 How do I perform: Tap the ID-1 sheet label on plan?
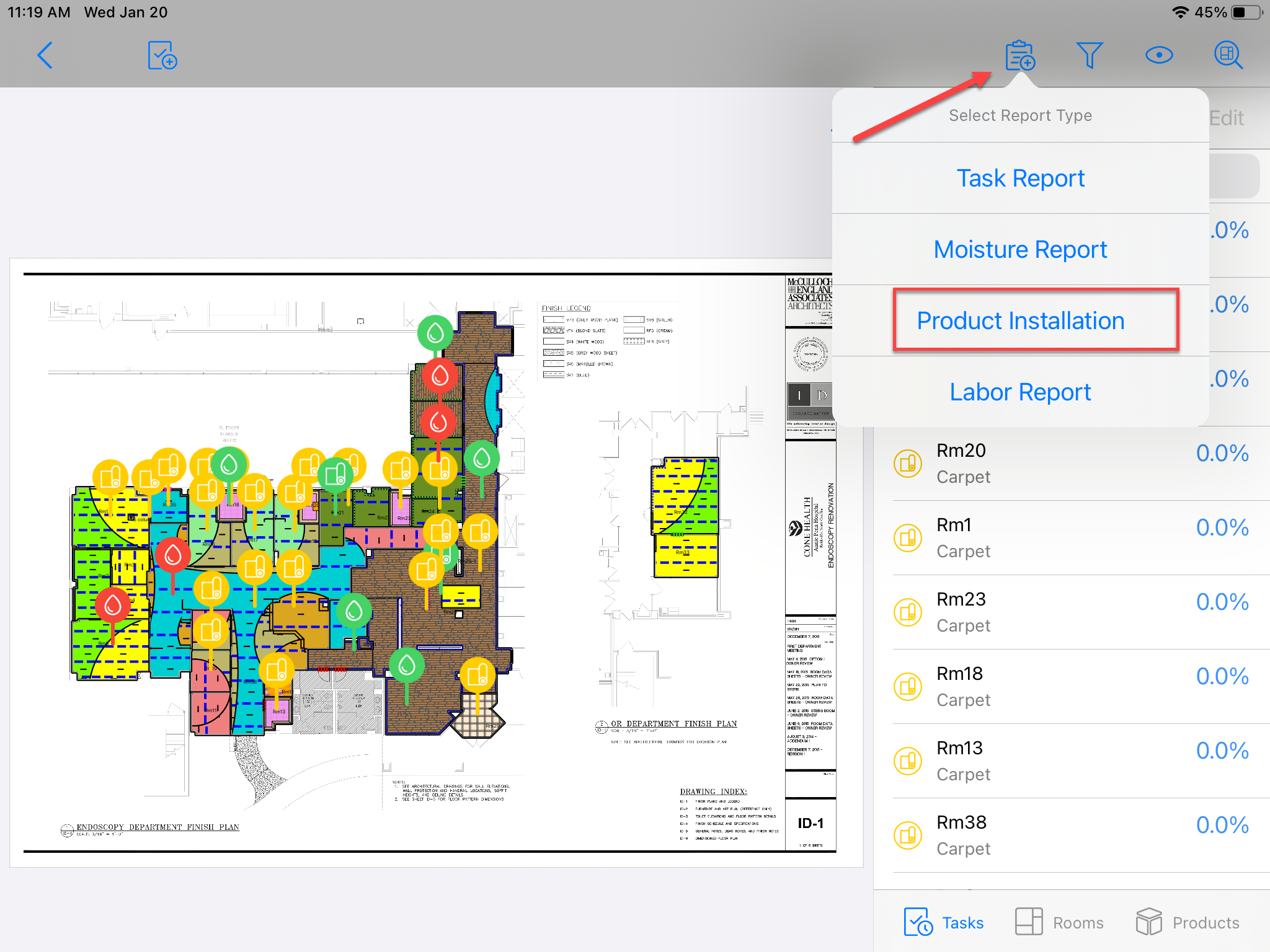click(x=810, y=824)
